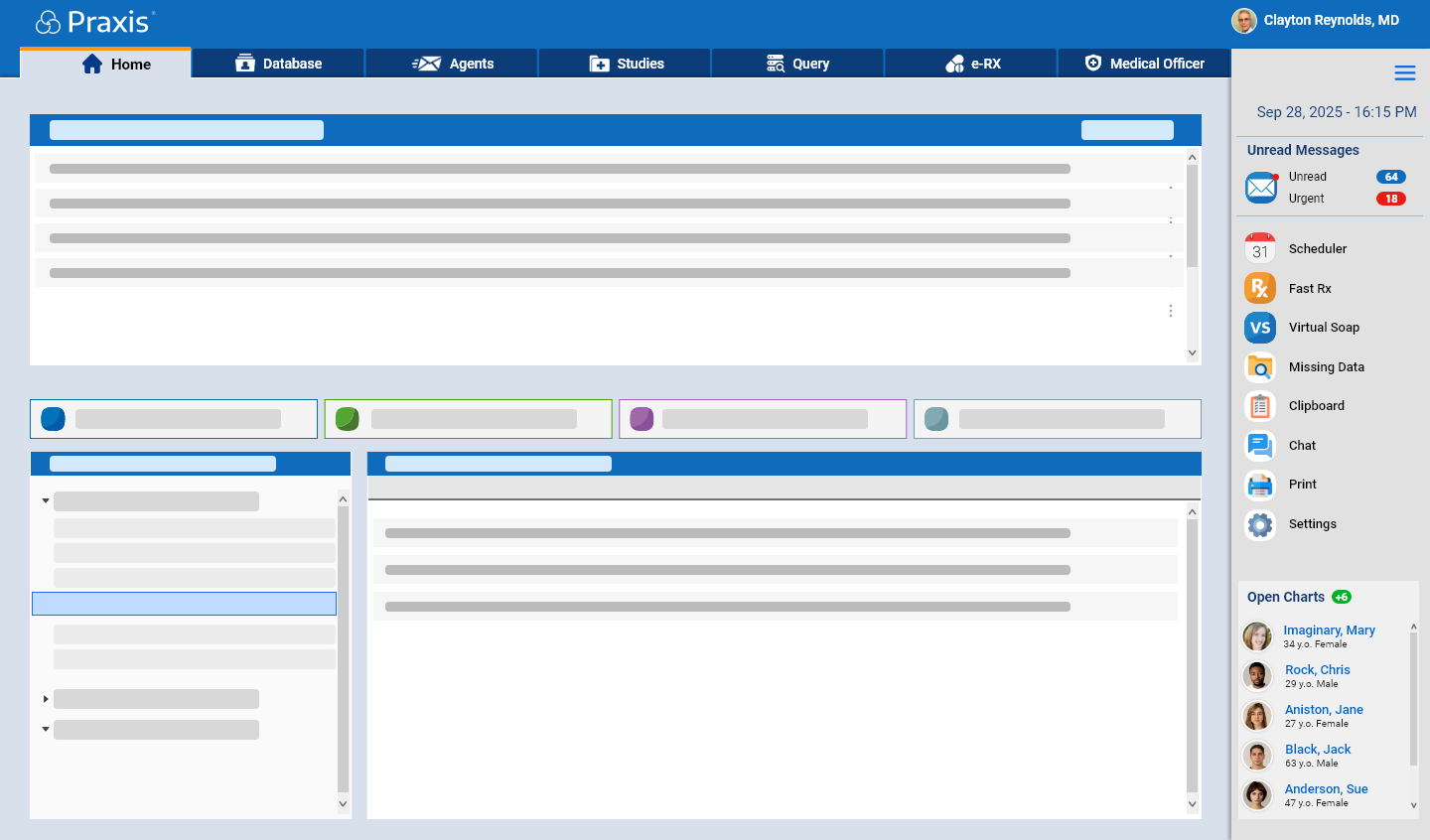Click the +6 Open Charts badge

click(1342, 597)
